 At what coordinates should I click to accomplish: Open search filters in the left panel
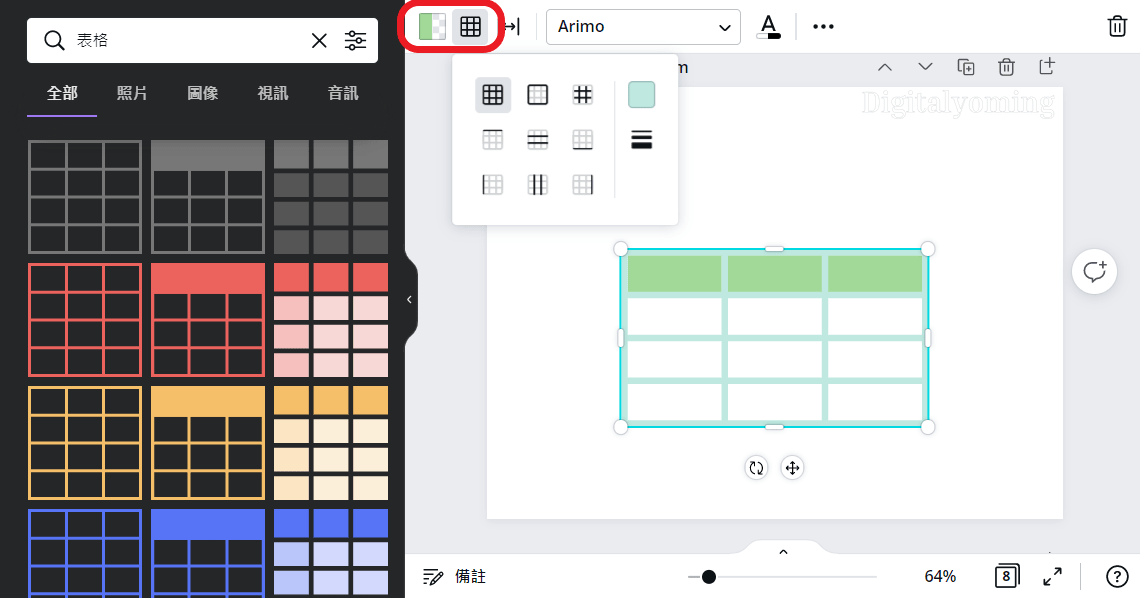pyautogui.click(x=356, y=40)
